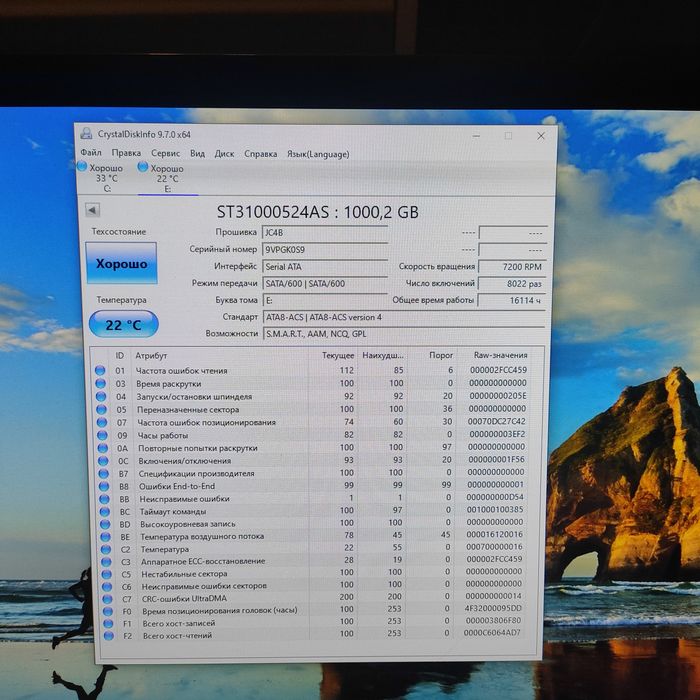This screenshot has width=700, height=700.
Task: Click the transfer mode field SATA/600
Action: [x=325, y=283]
